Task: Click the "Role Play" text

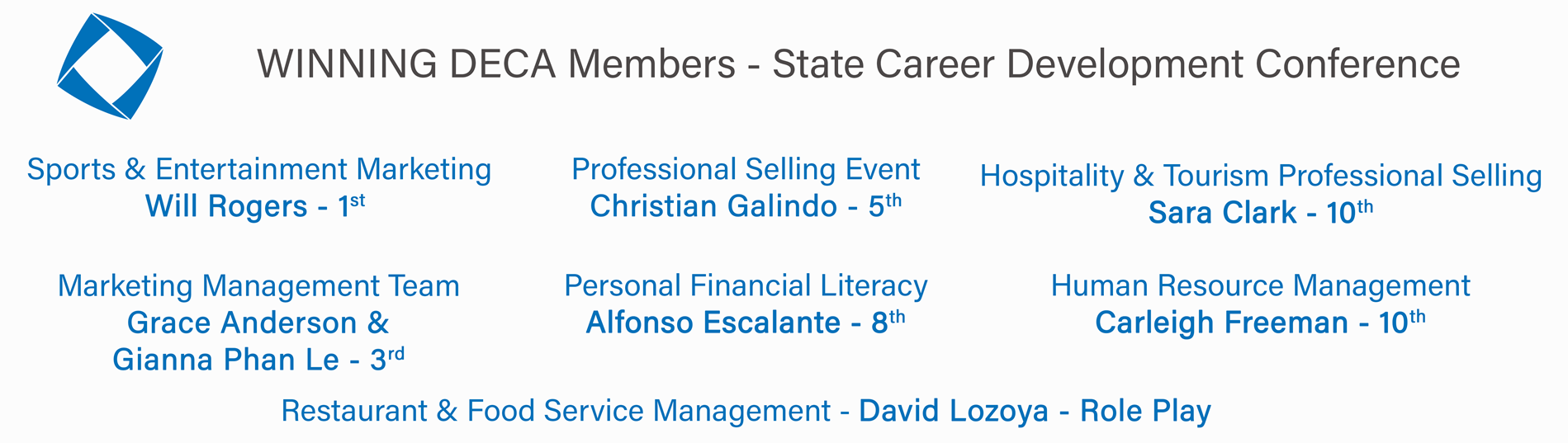Action: pyautogui.click(x=1145, y=412)
